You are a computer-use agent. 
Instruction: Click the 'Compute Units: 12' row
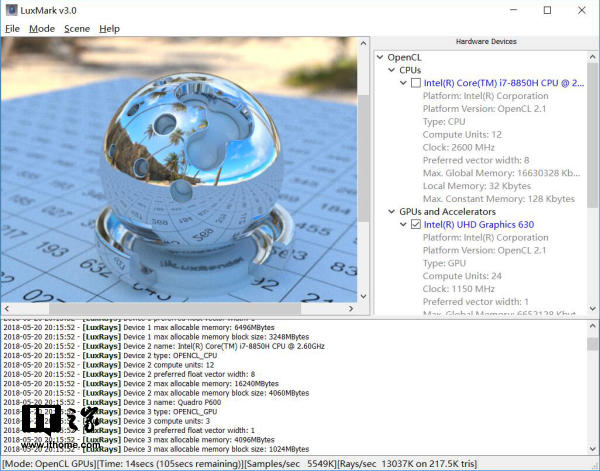point(462,134)
